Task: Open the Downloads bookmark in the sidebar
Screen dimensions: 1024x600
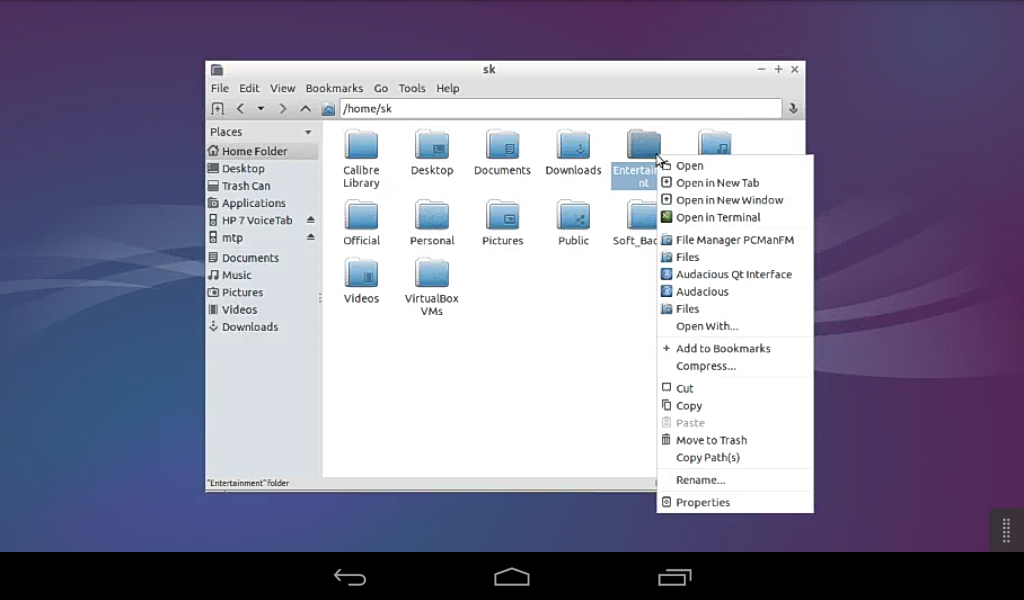Action: (x=261, y=327)
